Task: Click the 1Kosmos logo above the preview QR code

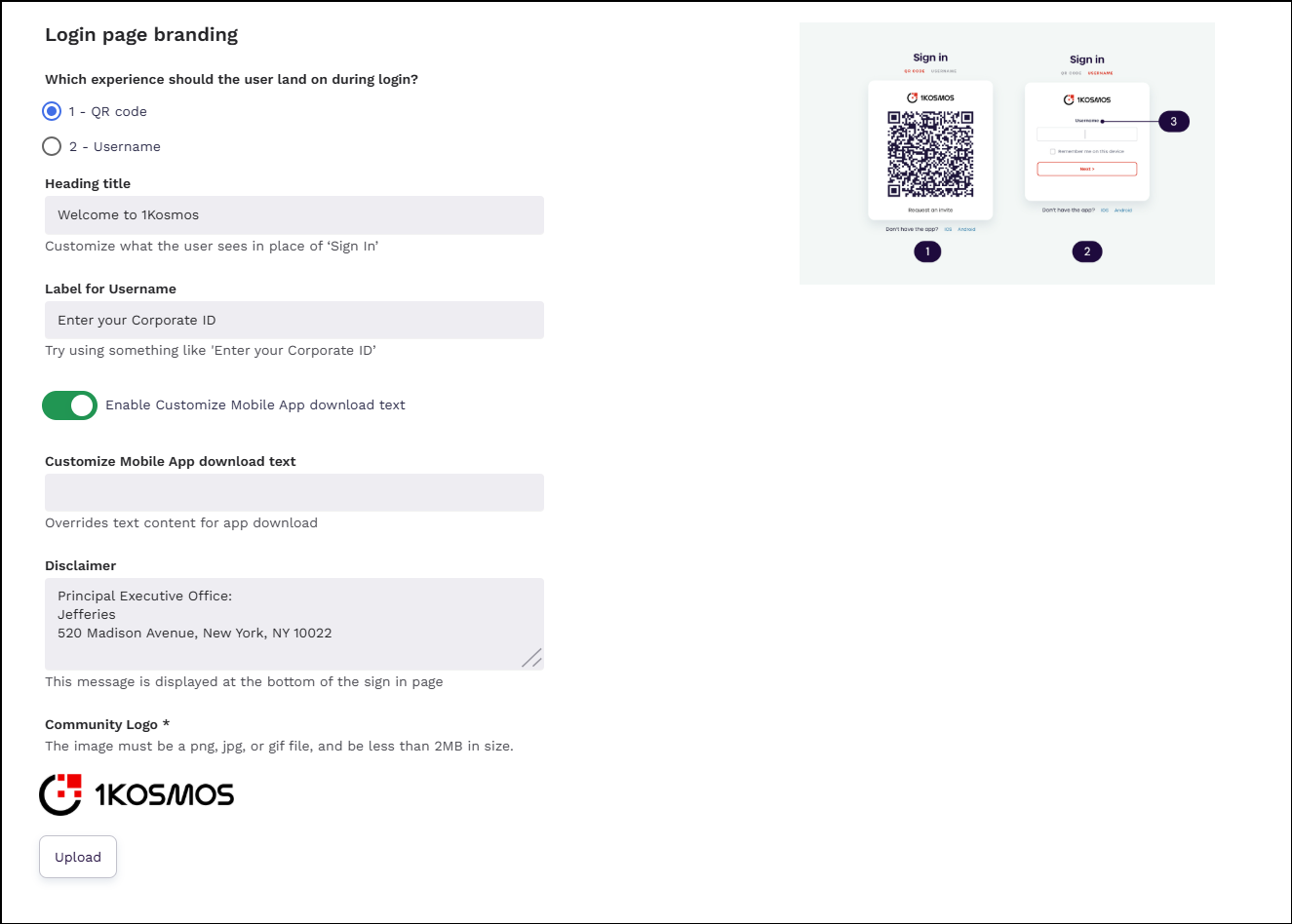Action: pyautogui.click(x=930, y=97)
